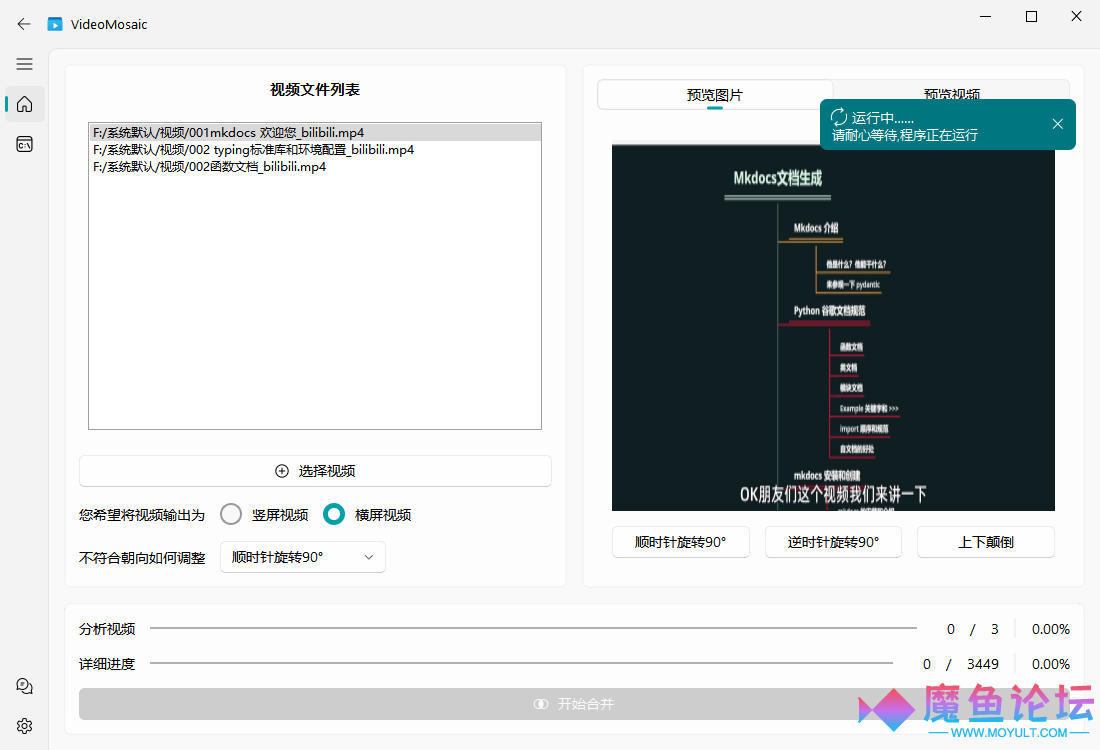Click the 分析视频 progress bar
Screen dimensions: 1100x750
coord(533,628)
